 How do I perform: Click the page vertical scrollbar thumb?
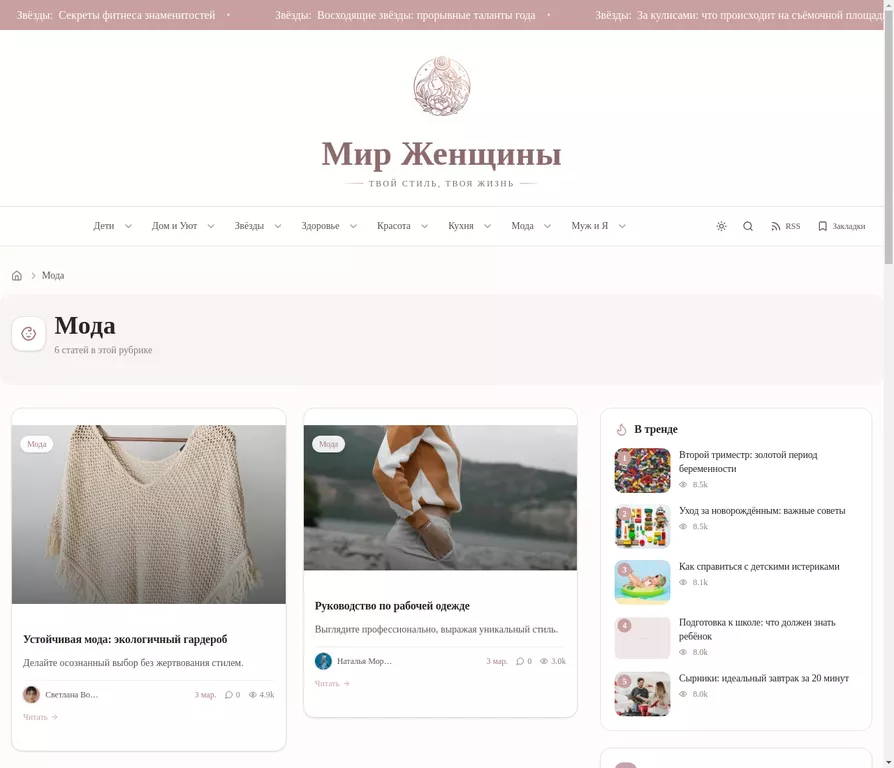[889, 134]
